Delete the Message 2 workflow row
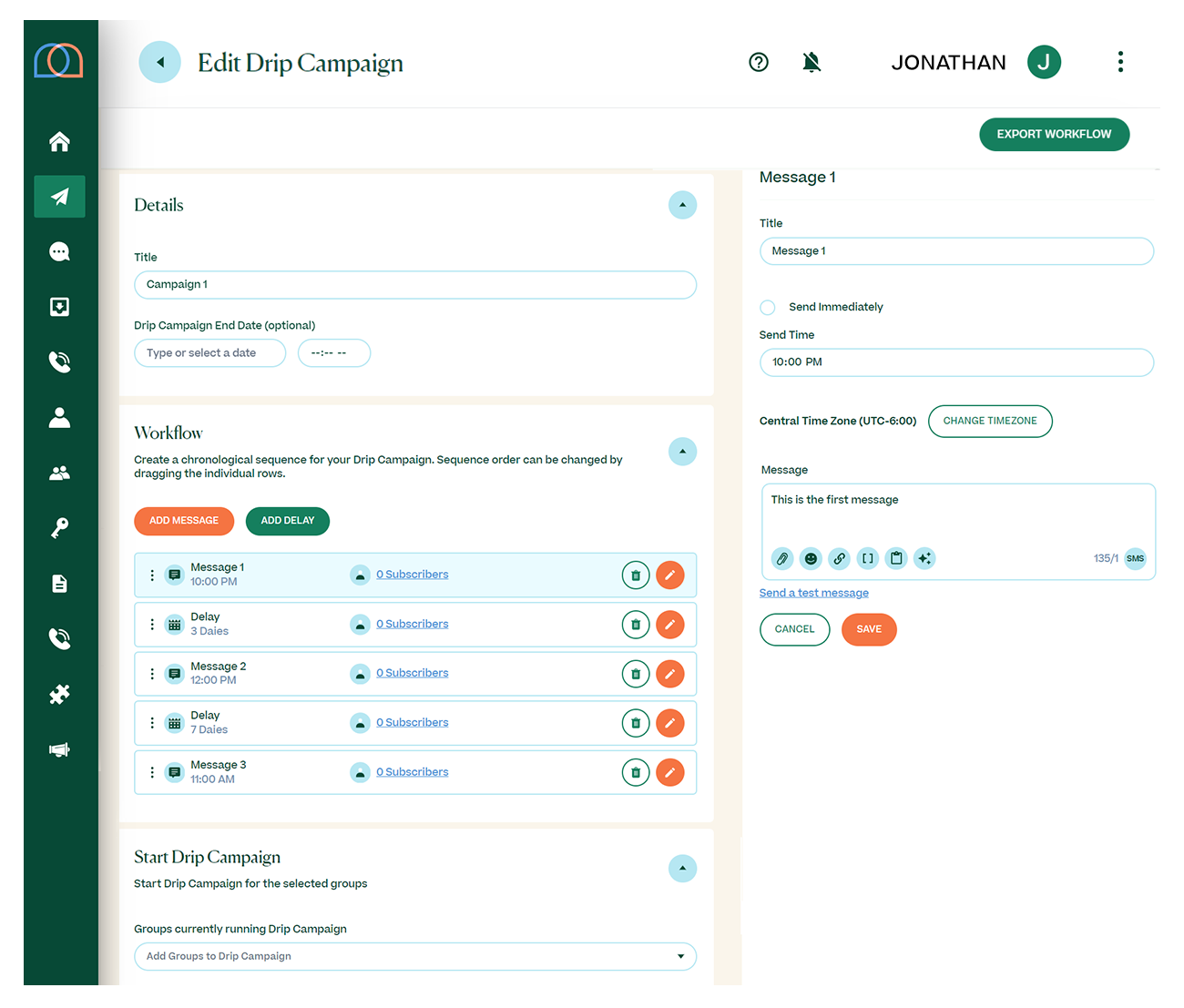This screenshot has width=1184, height=1008. pyautogui.click(x=635, y=674)
